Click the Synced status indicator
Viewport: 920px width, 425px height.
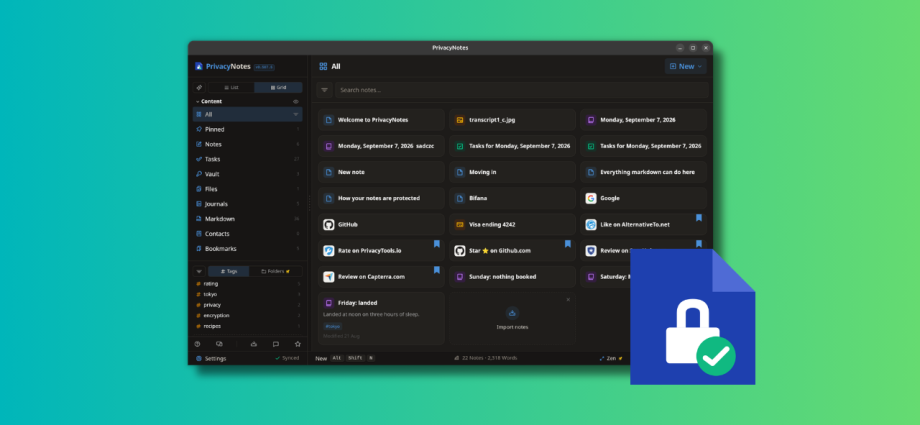pos(287,358)
